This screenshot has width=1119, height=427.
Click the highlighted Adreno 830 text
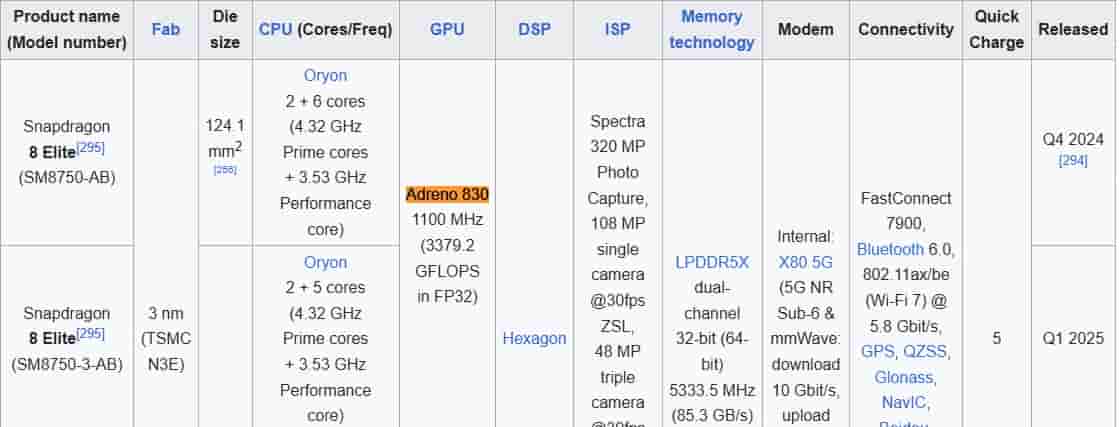447,194
